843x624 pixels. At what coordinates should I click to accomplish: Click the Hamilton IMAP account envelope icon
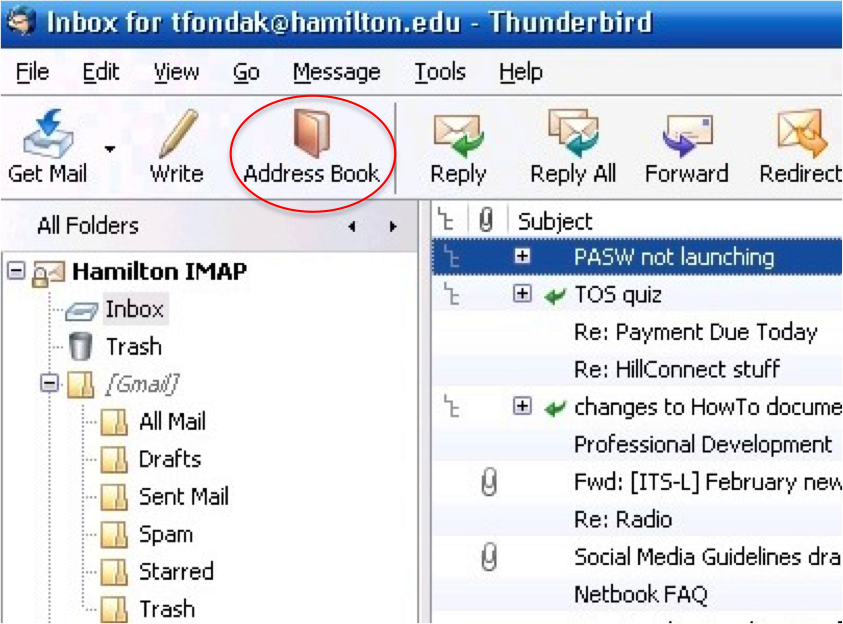click(48, 272)
